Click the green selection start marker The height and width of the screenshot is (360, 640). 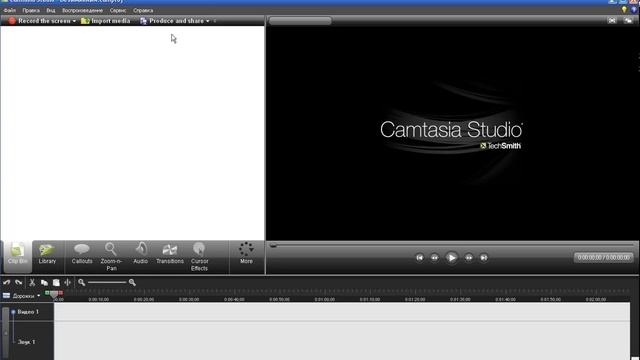[x=47, y=293]
